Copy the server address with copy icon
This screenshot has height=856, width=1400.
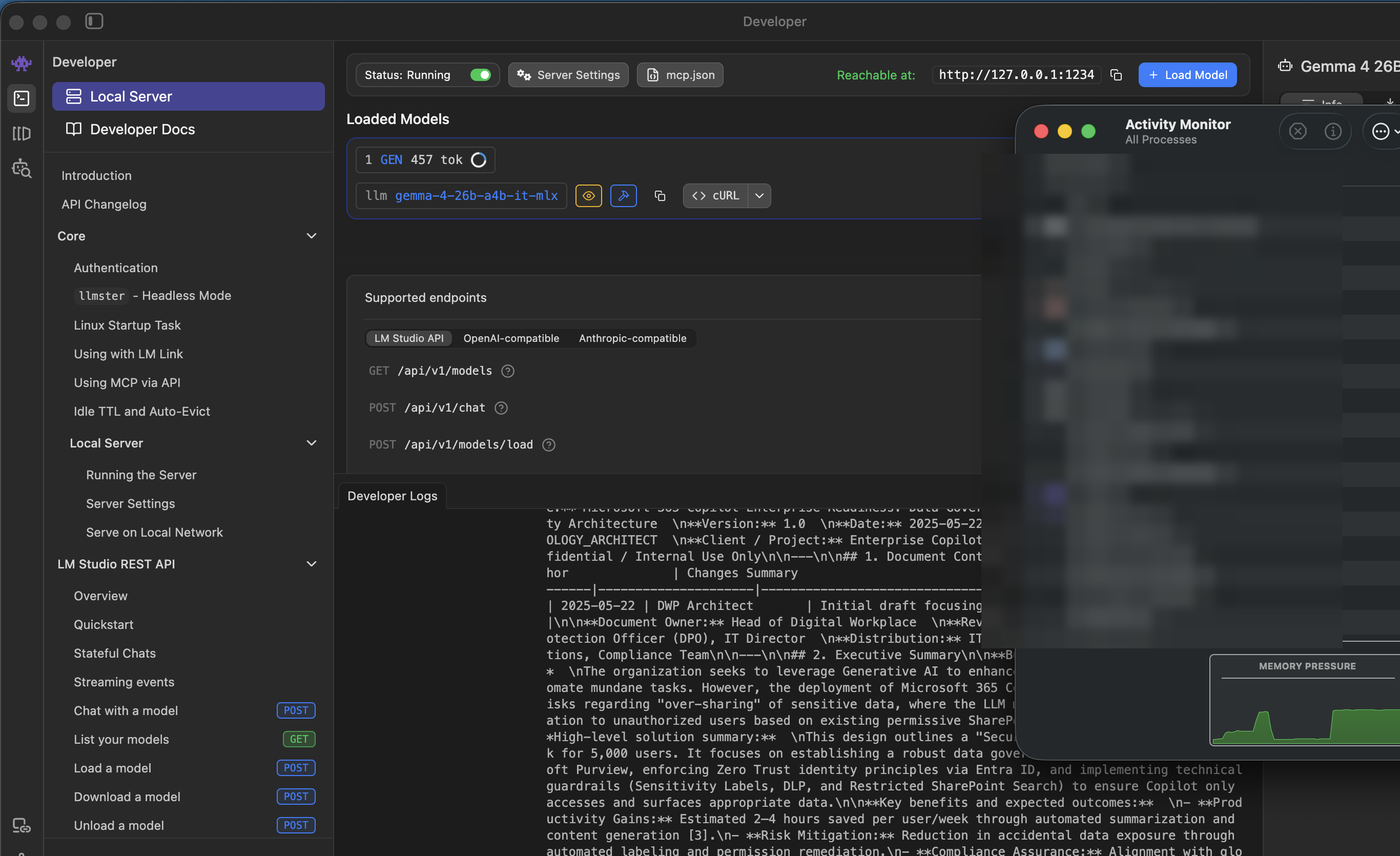tap(1116, 75)
